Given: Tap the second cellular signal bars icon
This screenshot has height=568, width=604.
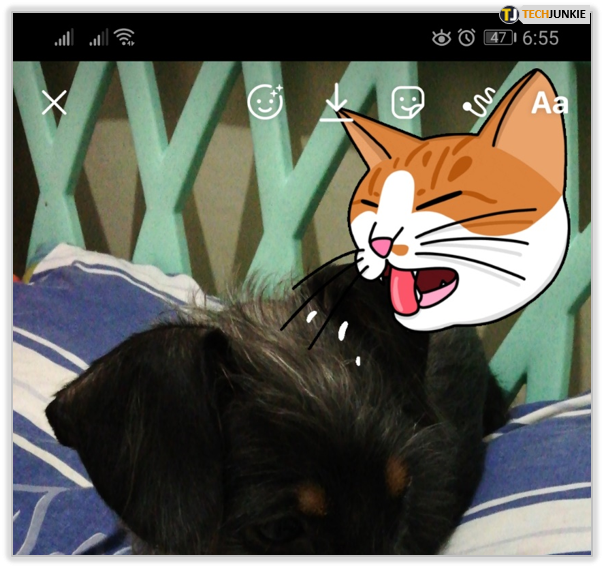Looking at the screenshot, I should coord(99,38).
